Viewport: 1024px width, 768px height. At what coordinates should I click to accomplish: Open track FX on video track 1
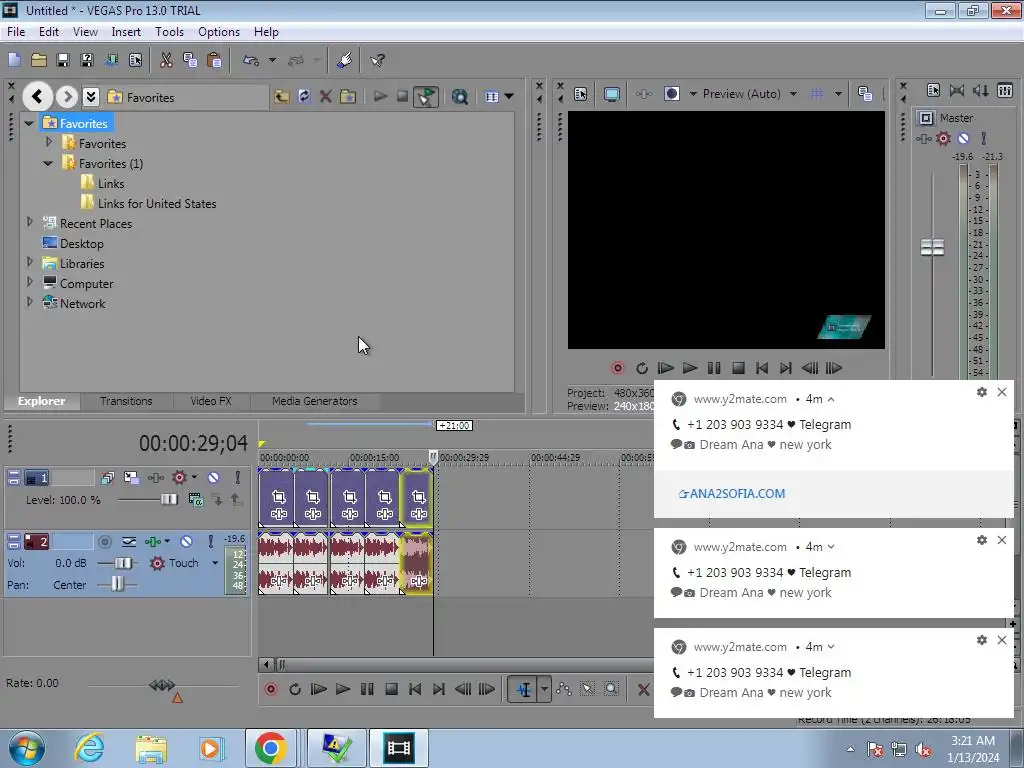click(155, 478)
